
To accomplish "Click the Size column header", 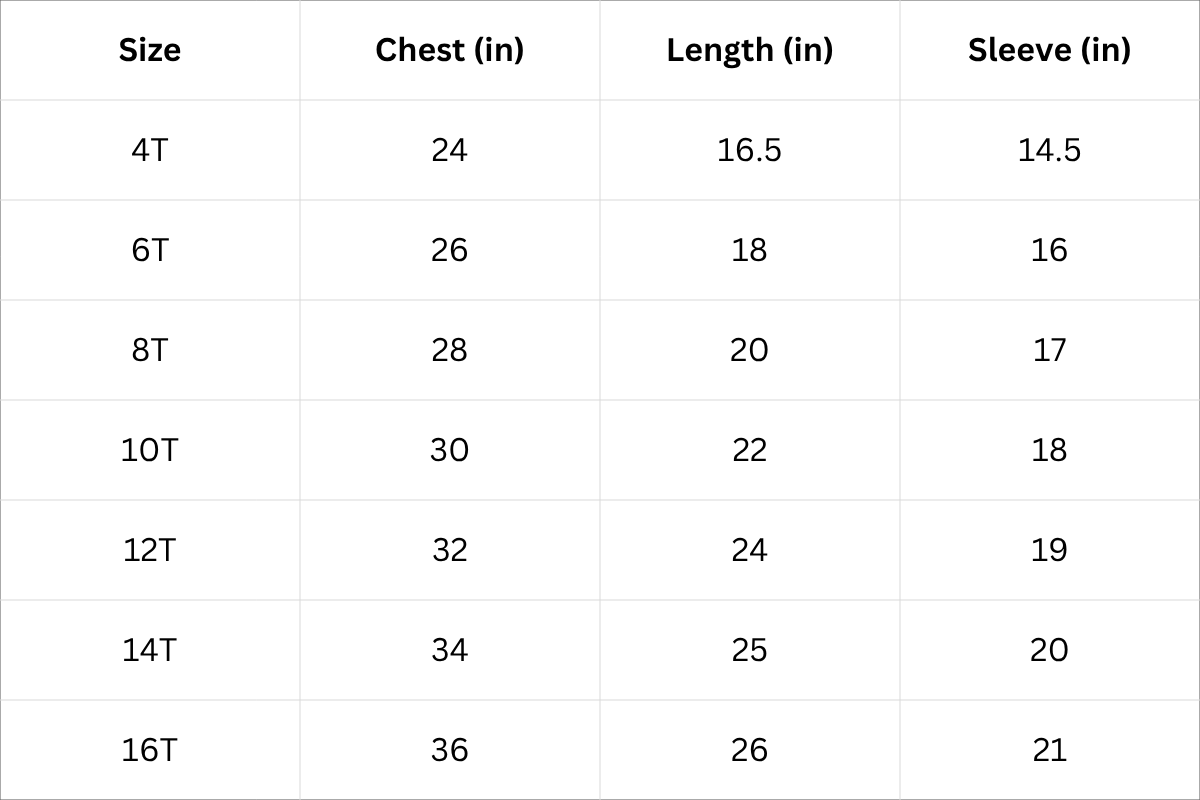I will point(150,50).
